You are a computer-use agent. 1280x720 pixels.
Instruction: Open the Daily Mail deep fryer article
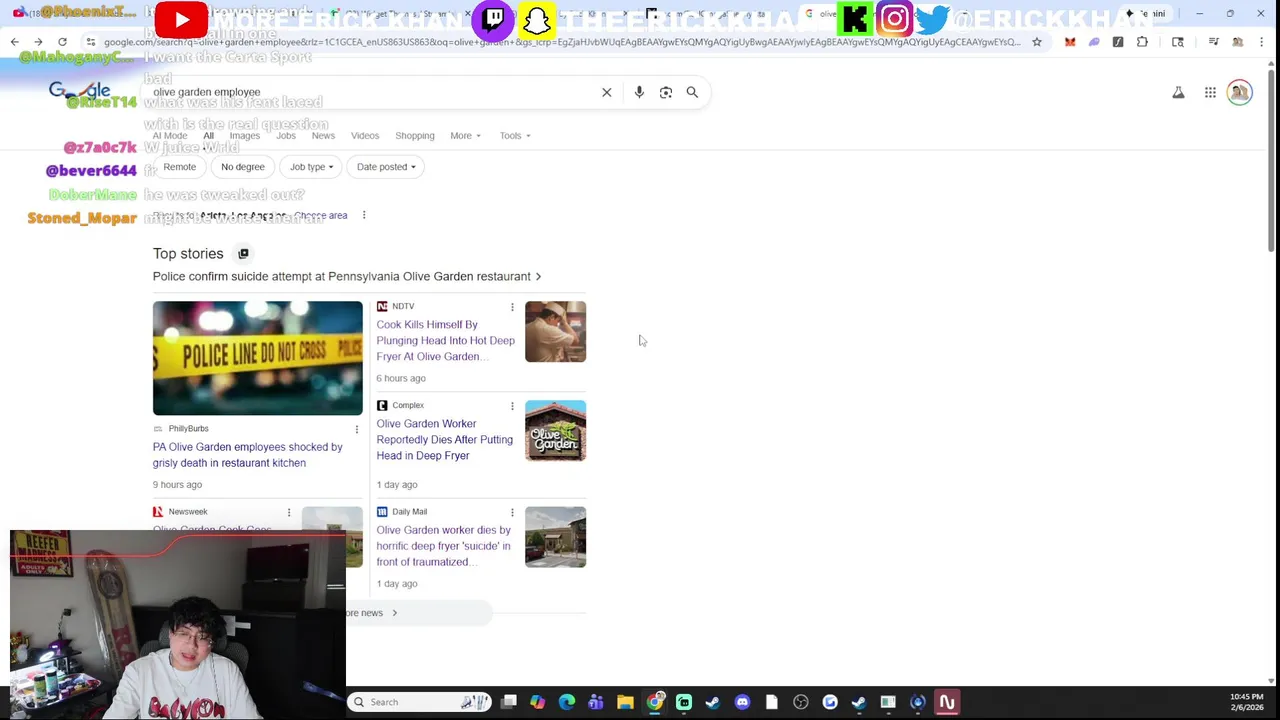pyautogui.click(x=444, y=546)
